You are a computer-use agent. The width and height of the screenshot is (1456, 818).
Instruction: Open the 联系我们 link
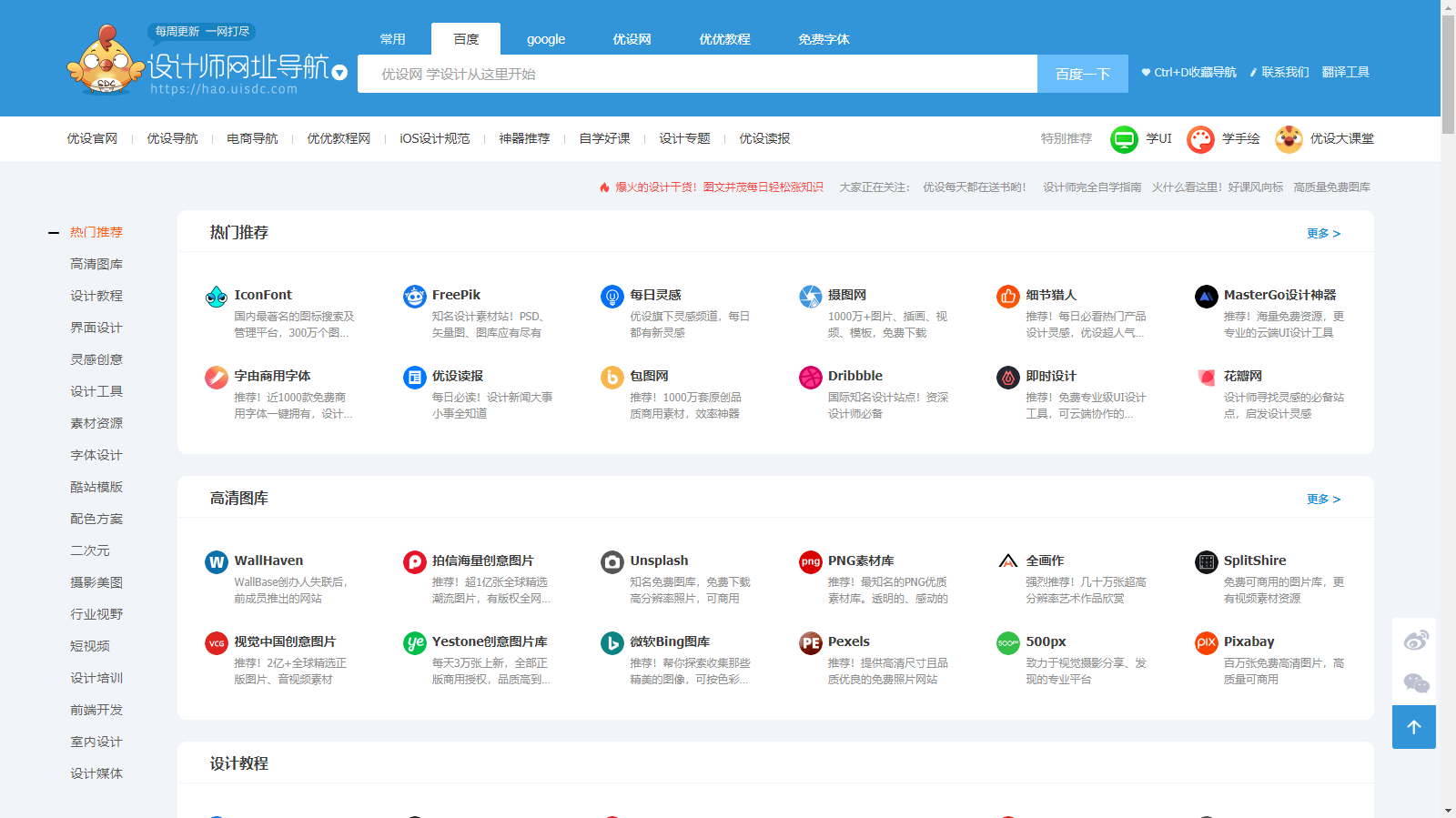tap(1279, 72)
